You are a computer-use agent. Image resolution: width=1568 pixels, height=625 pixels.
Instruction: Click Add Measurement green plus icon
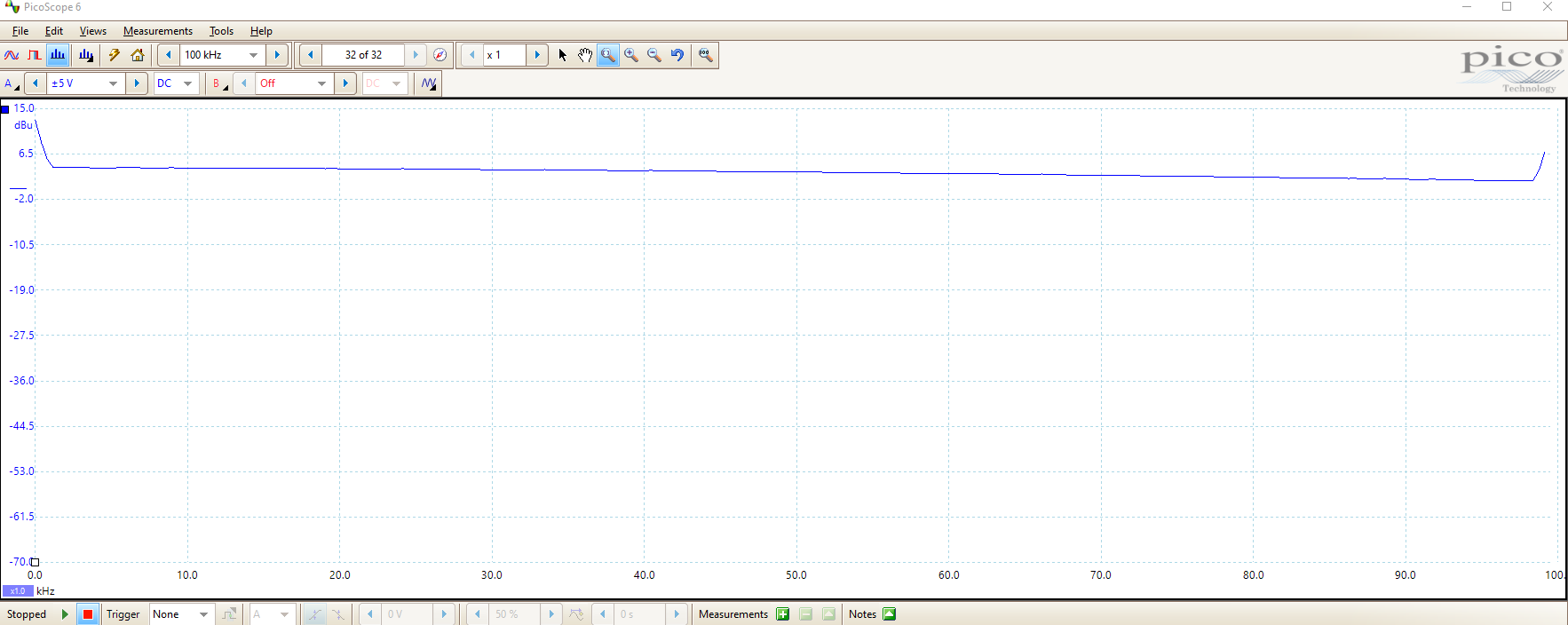click(782, 614)
